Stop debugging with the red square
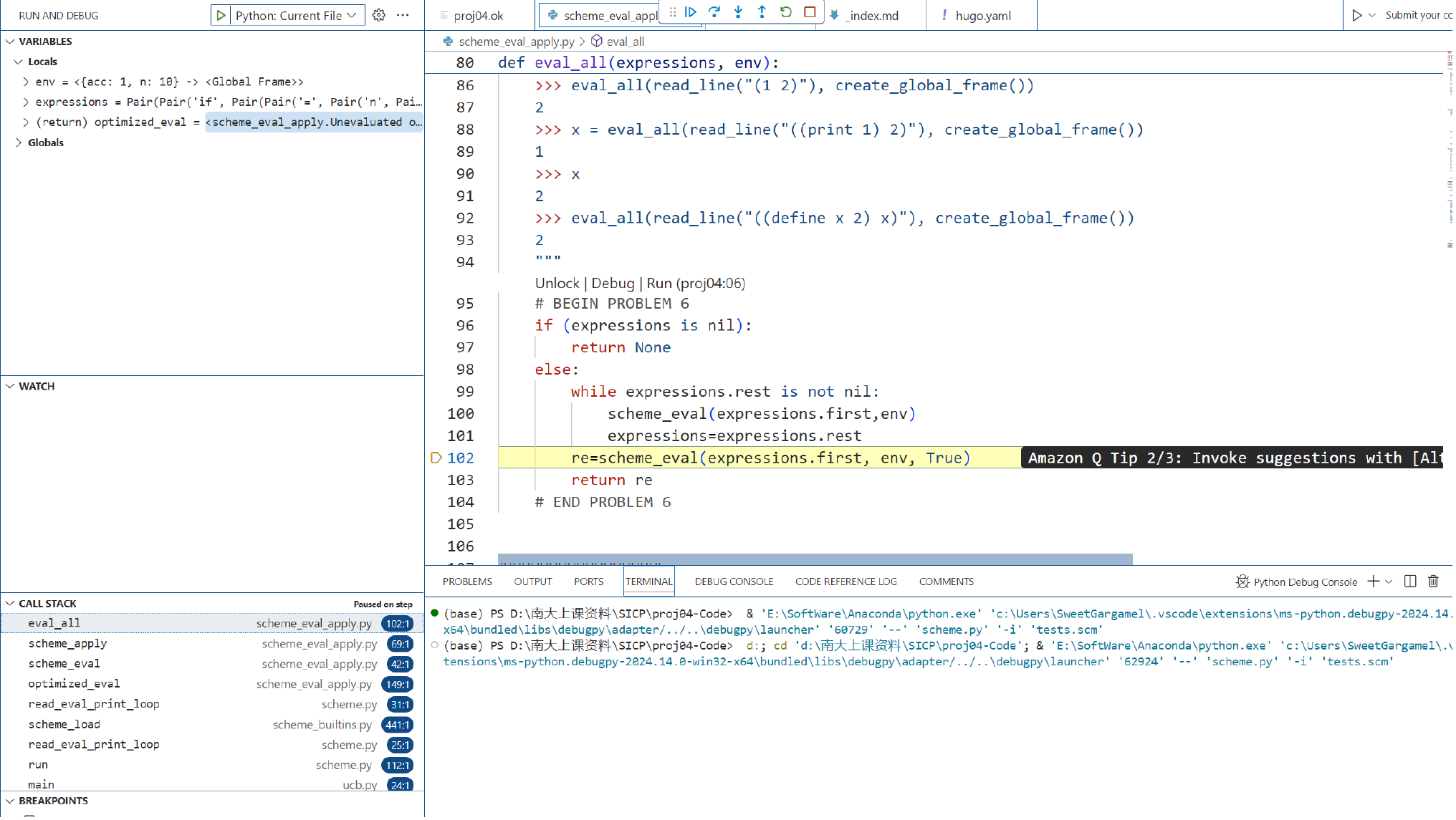Viewport: 1456px width, 820px height. 810,12
